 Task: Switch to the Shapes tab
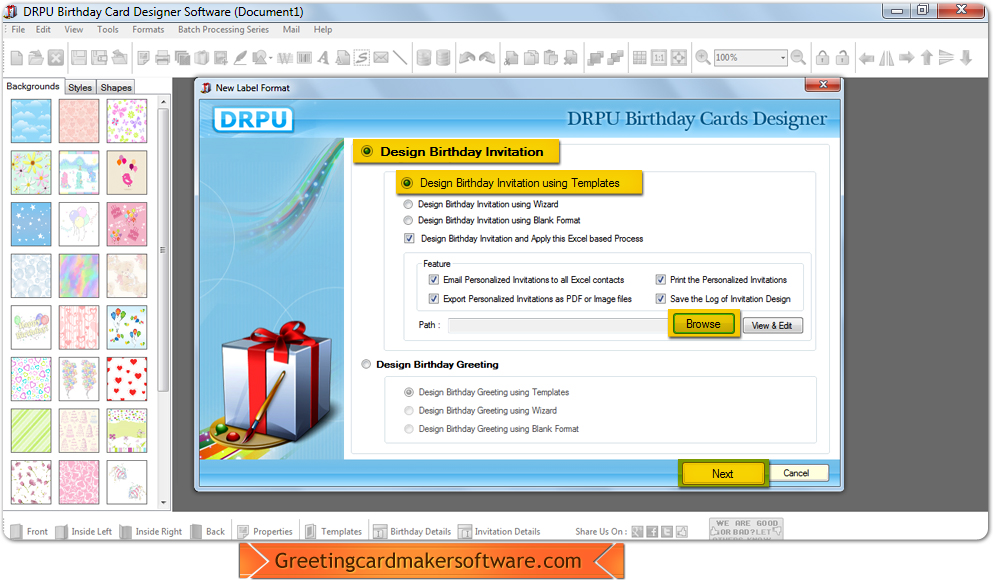point(116,87)
